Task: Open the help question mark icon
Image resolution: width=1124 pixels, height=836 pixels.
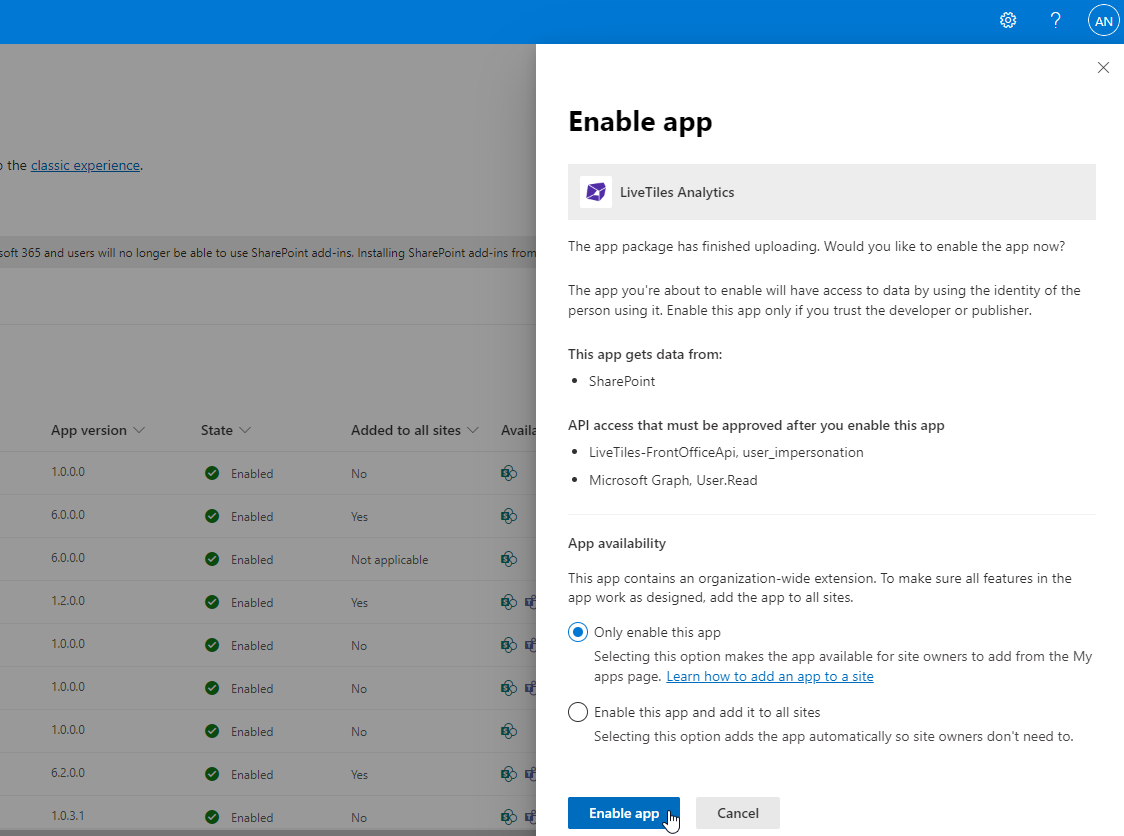Action: 1055,20
